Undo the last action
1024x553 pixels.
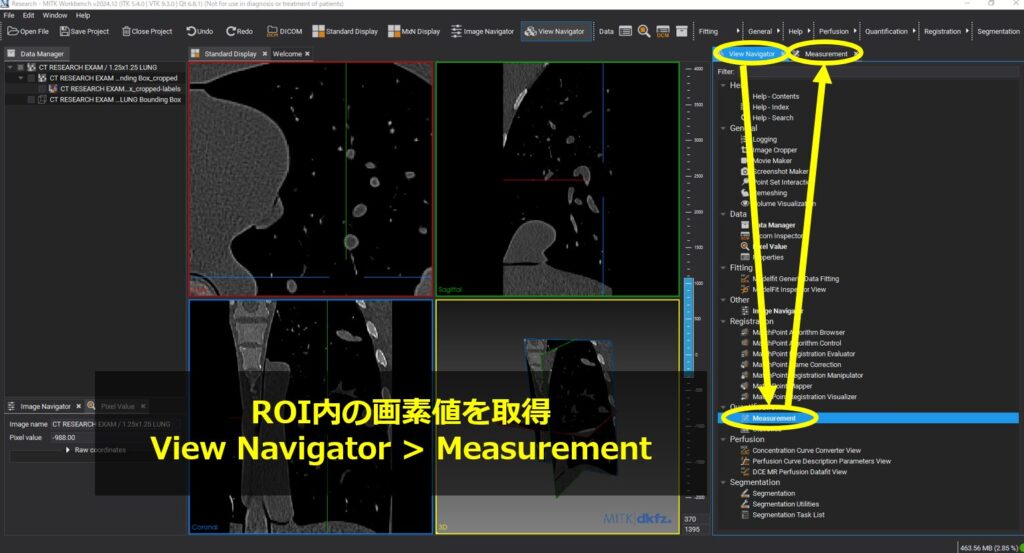click(x=200, y=31)
